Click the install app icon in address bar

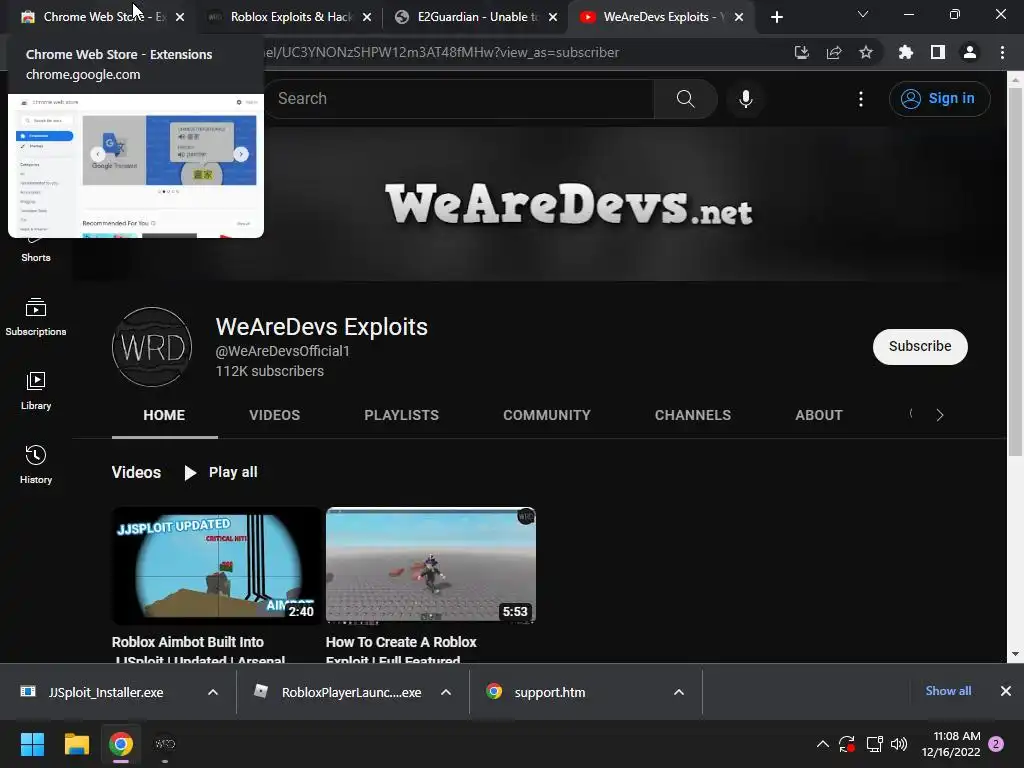(801, 52)
